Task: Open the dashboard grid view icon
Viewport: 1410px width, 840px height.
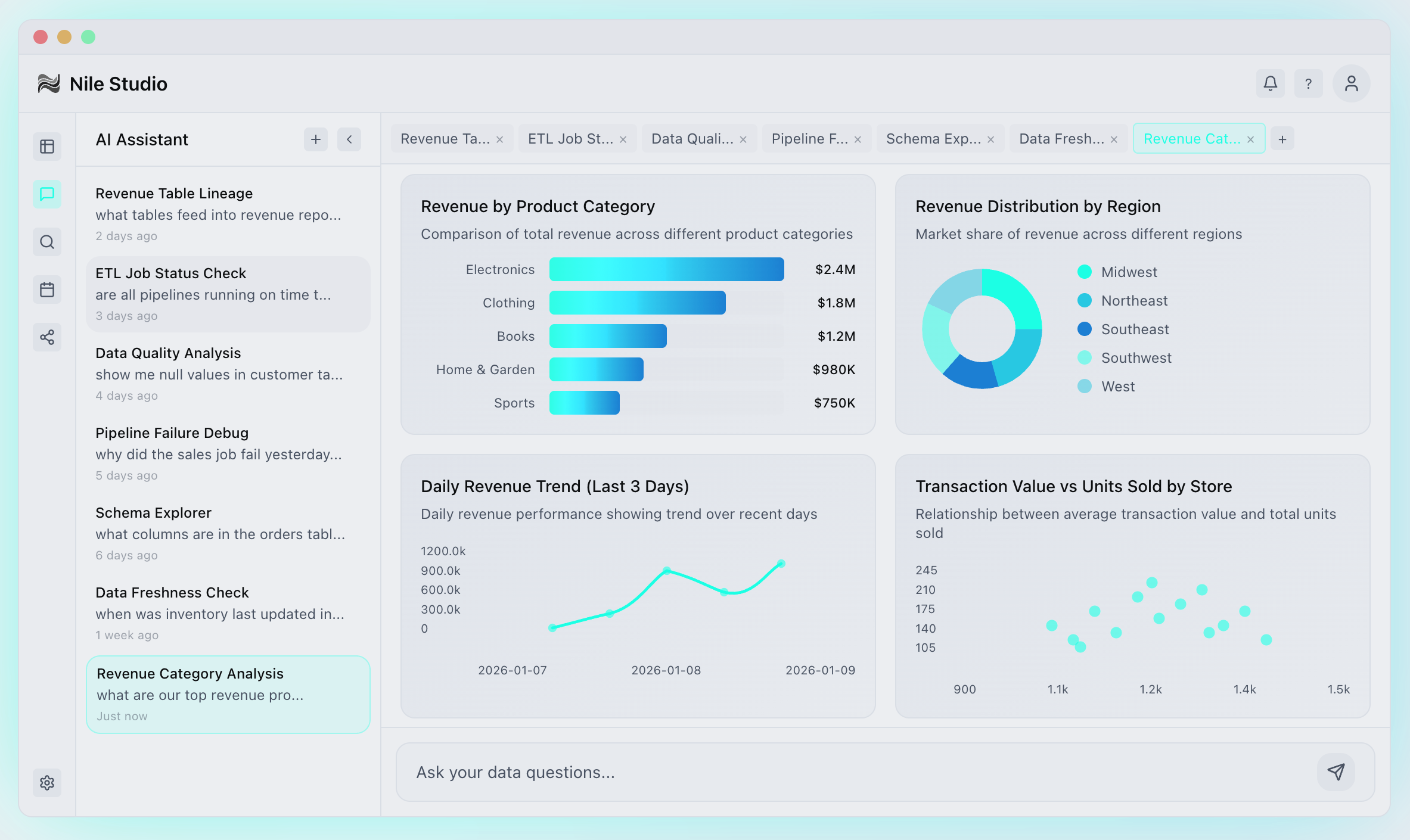Action: click(47, 147)
